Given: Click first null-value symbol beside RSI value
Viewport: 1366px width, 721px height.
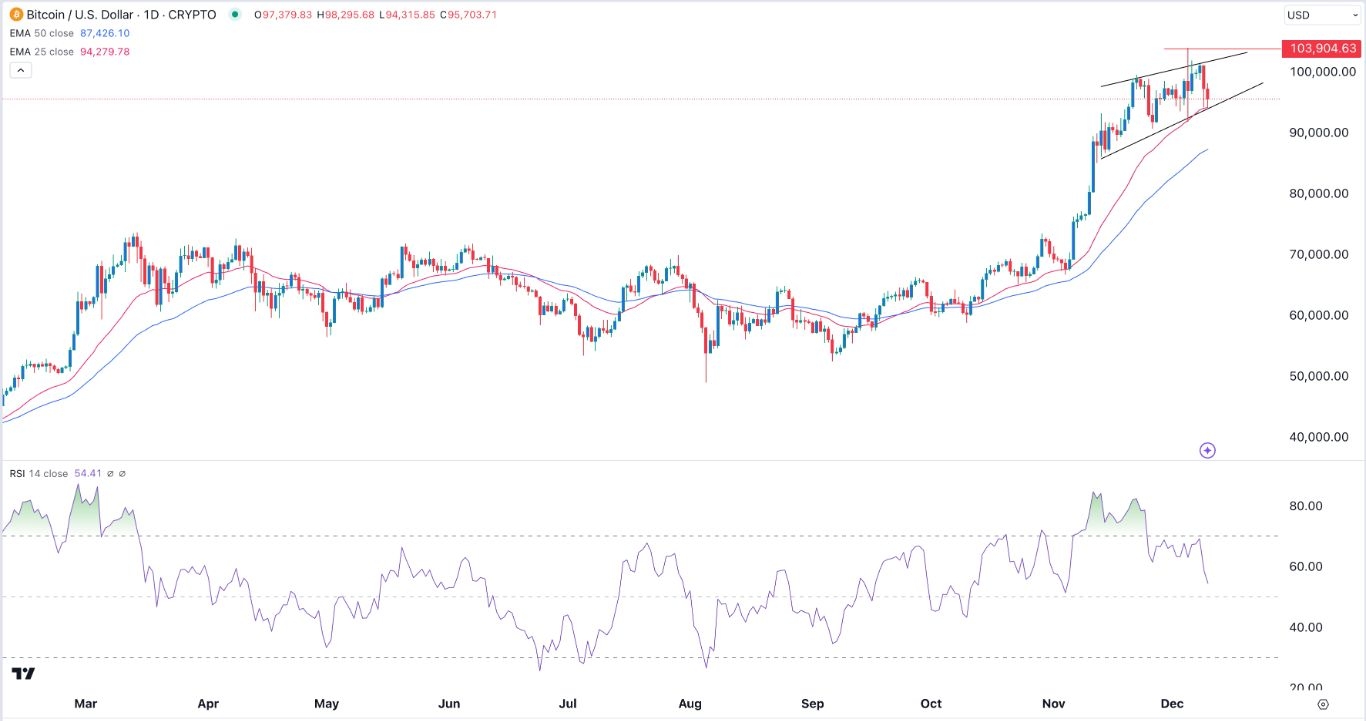Looking at the screenshot, I should tap(110, 473).
